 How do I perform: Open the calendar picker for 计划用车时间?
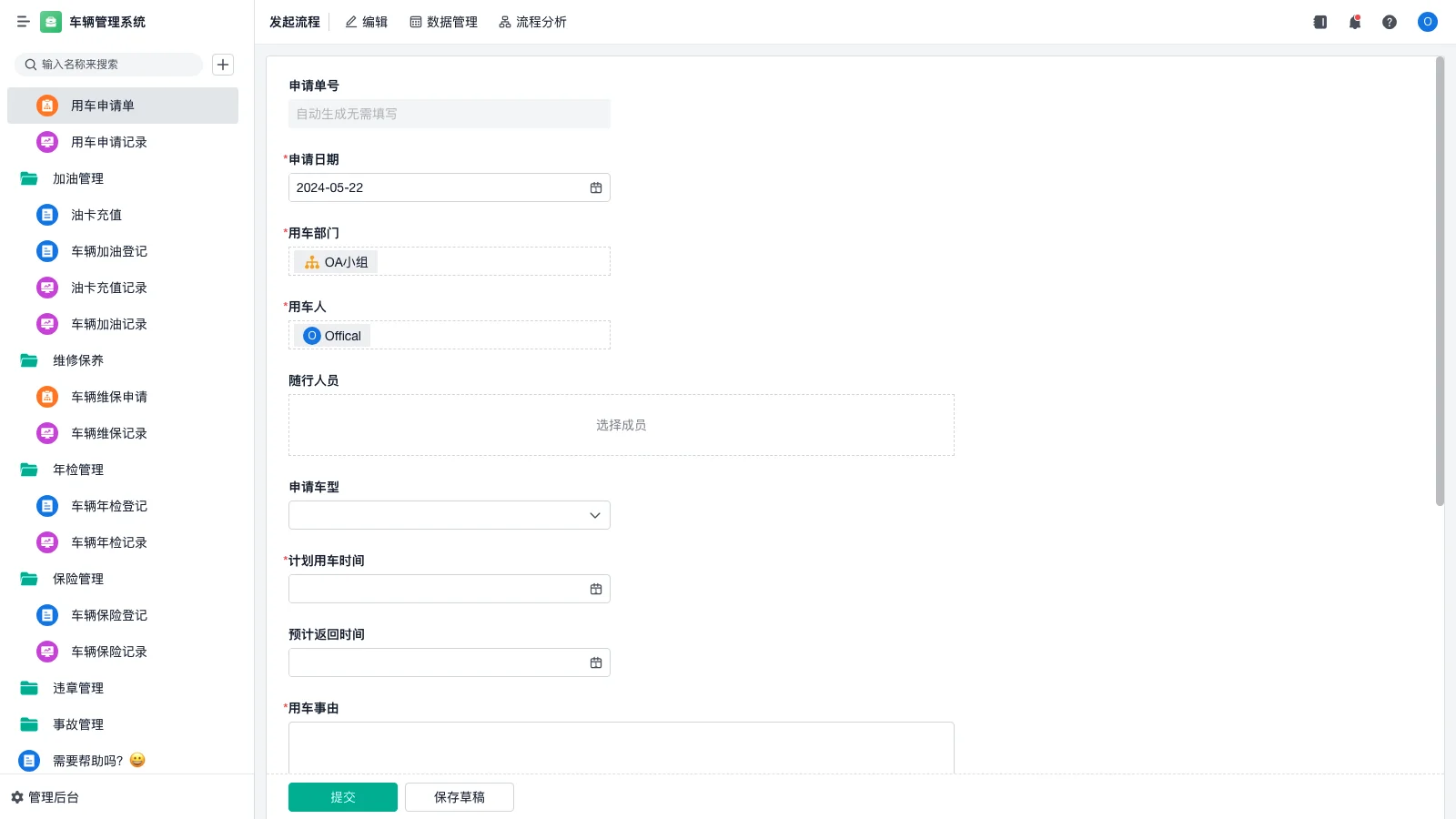[x=596, y=589]
